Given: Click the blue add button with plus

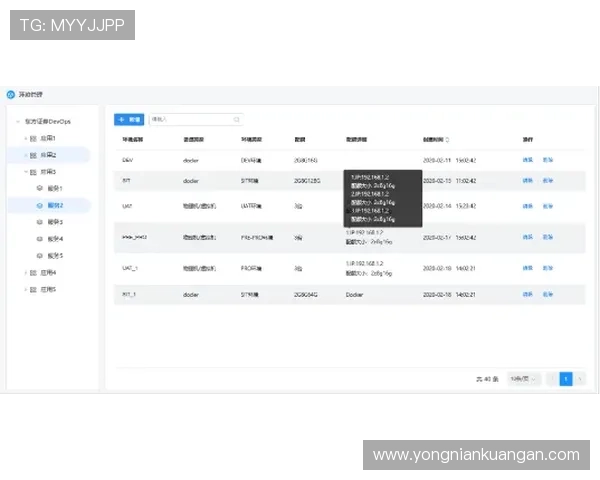Looking at the screenshot, I should point(128,120).
